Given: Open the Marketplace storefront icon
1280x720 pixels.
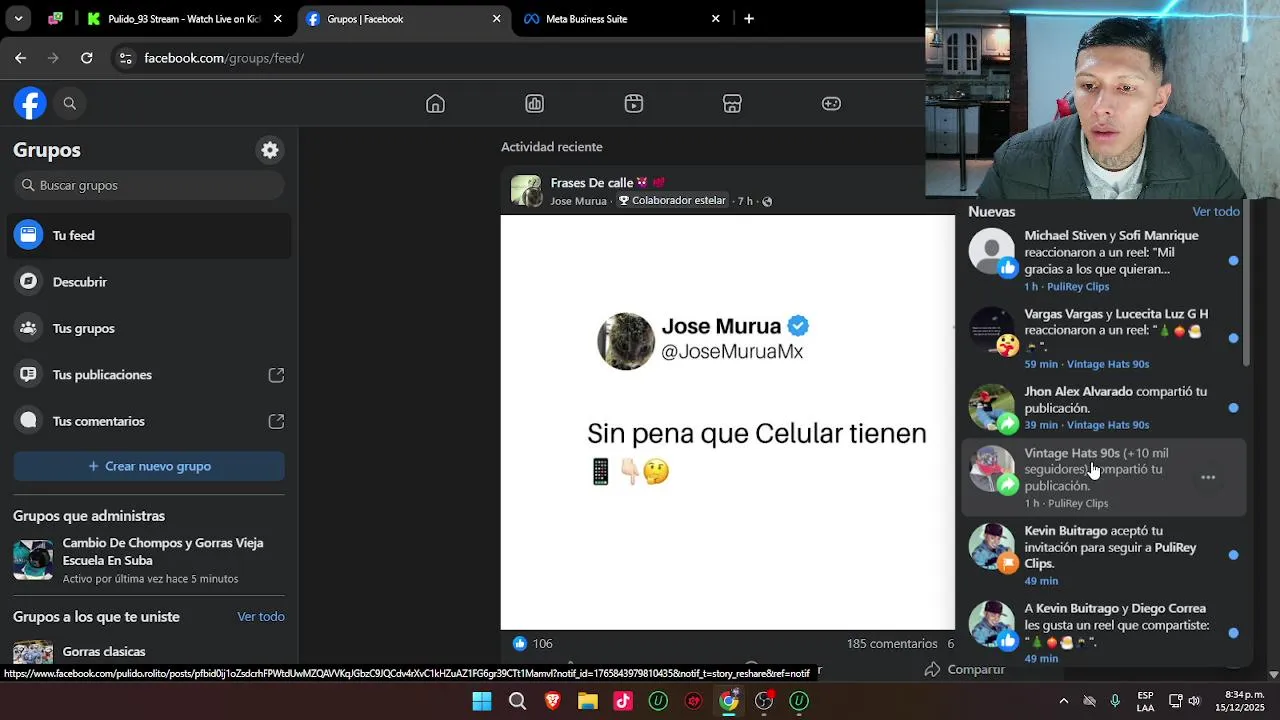Looking at the screenshot, I should tap(732, 104).
